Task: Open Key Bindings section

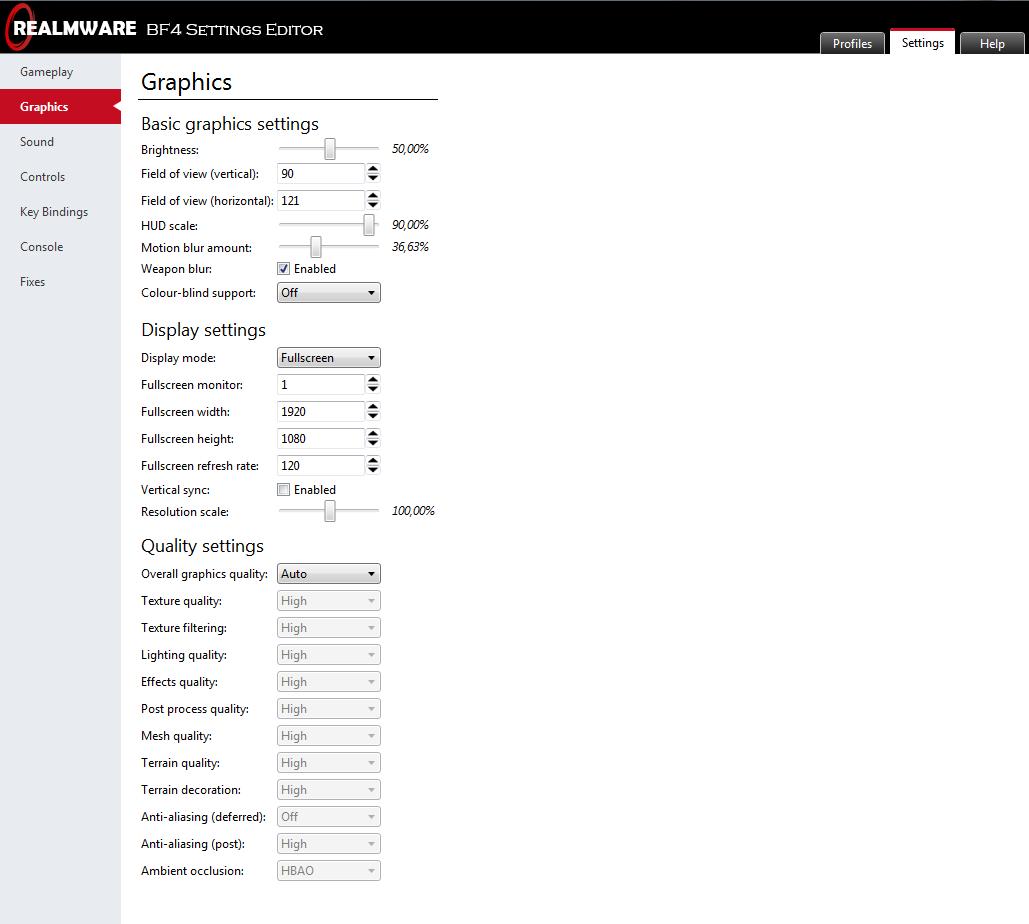Action: tap(60, 211)
